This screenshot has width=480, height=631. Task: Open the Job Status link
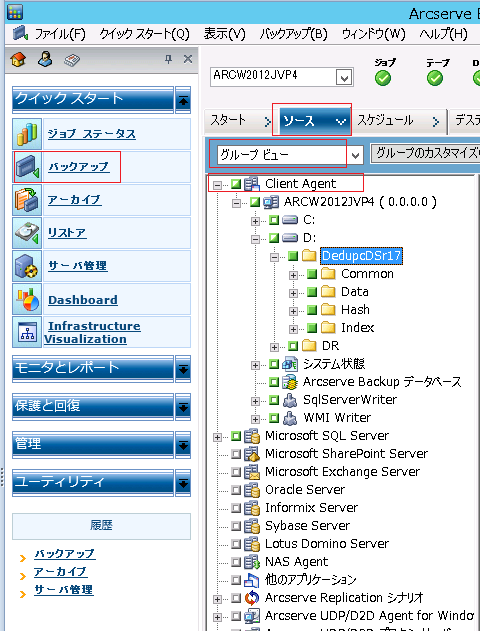92,134
